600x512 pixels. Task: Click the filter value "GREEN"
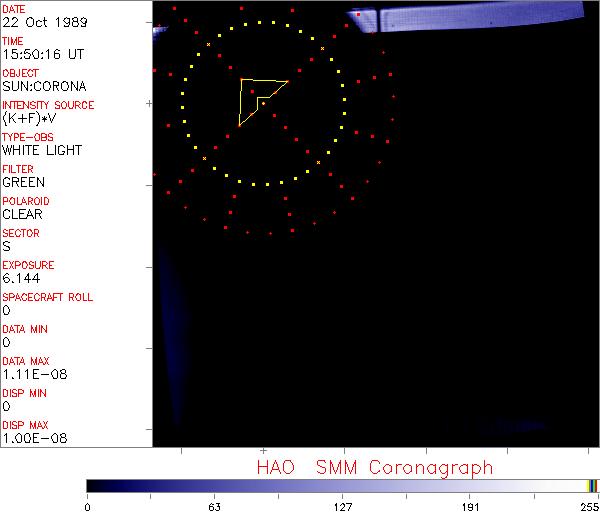23,182
